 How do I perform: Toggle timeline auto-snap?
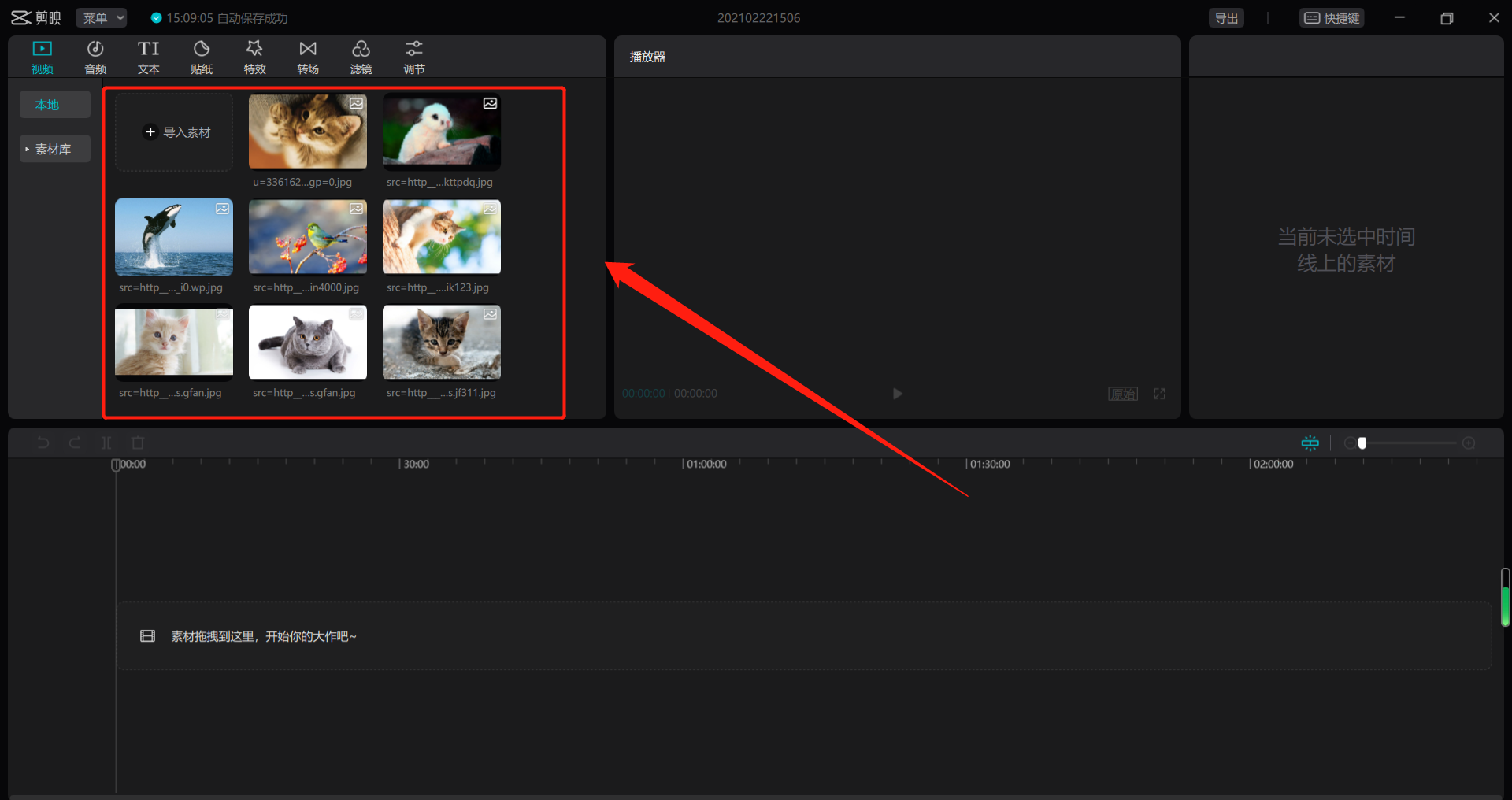(x=1310, y=443)
